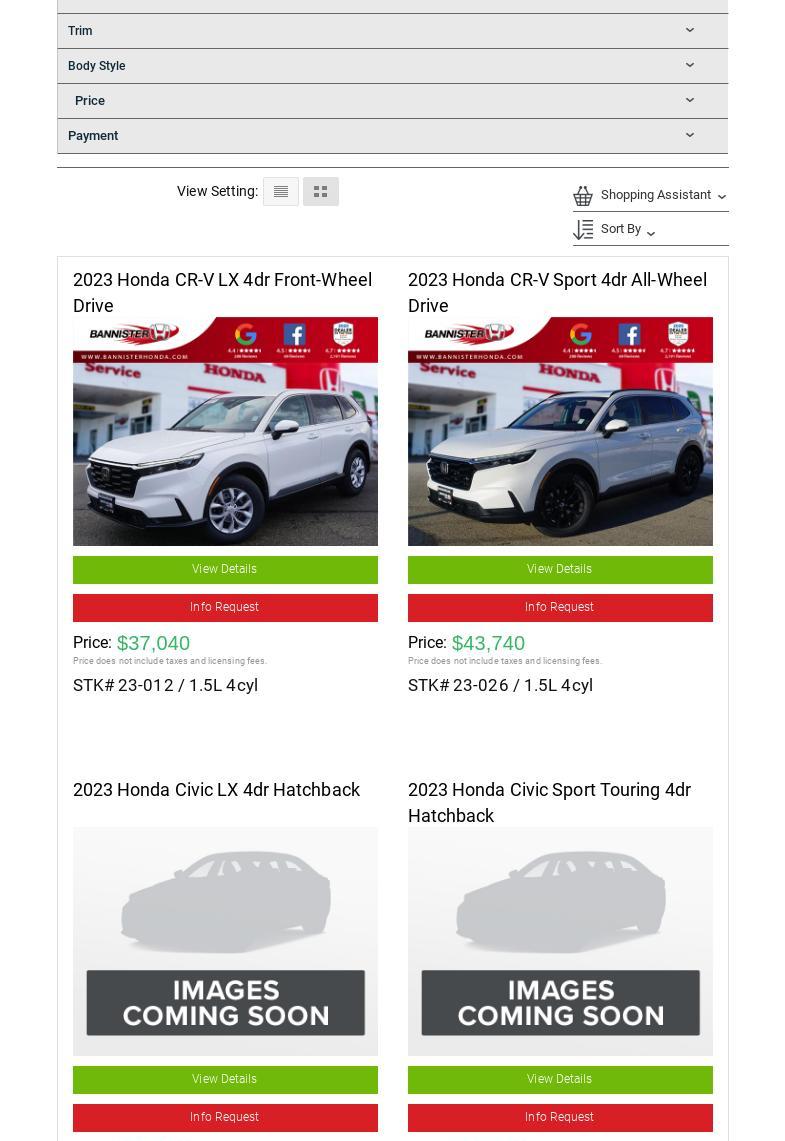The height and width of the screenshot is (1141, 785).
Task: Expand the Price filter section
Action: [90, 101]
